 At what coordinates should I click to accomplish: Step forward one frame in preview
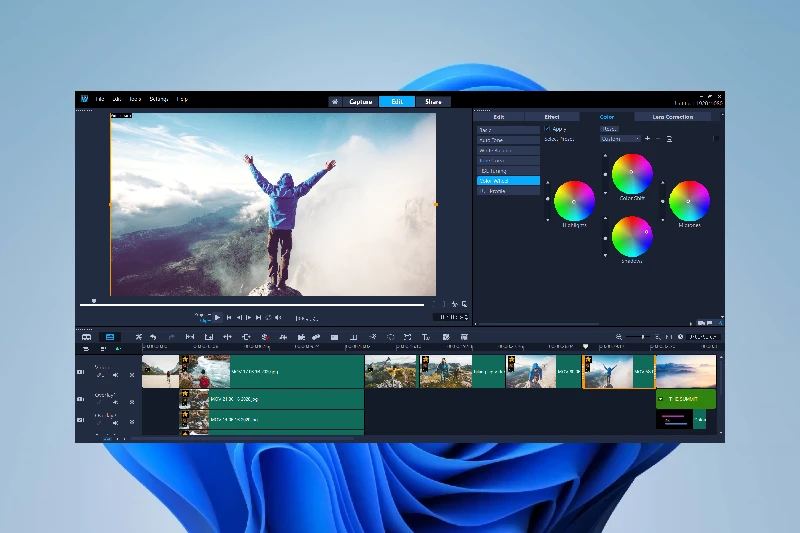coord(248,317)
